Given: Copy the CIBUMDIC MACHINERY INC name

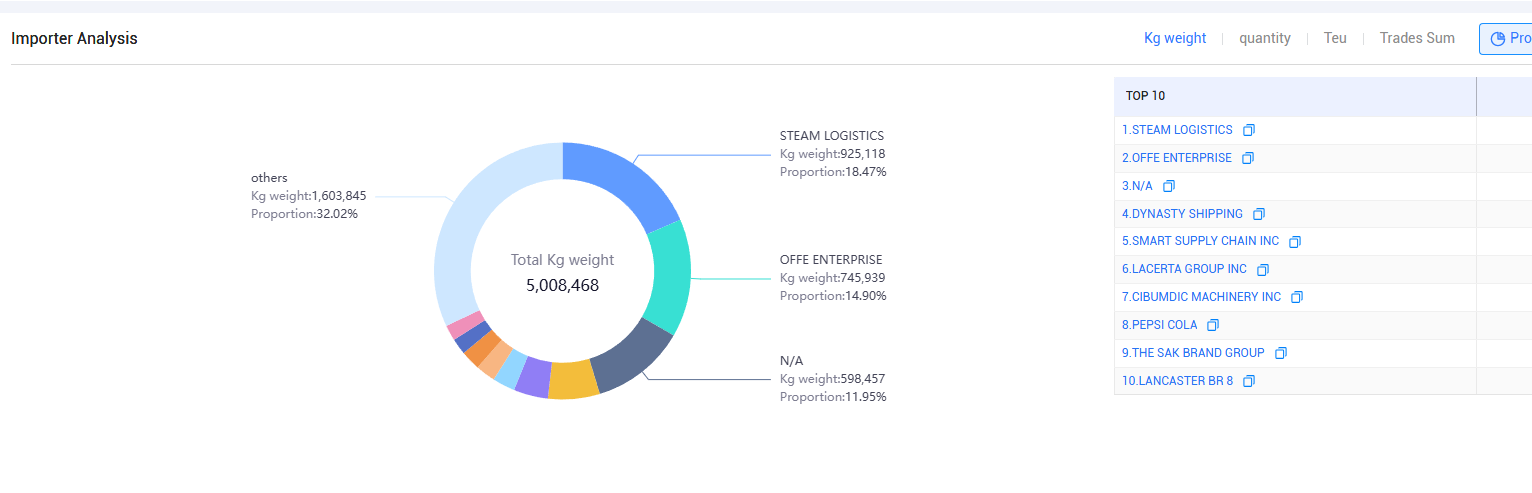Looking at the screenshot, I should (1297, 297).
